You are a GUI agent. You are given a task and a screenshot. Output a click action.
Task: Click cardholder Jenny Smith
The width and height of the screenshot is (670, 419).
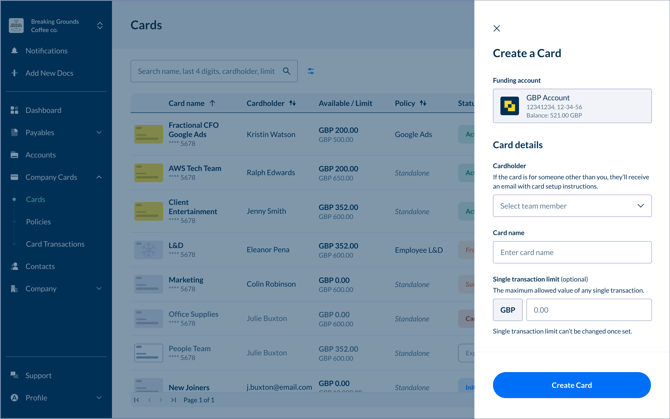coord(266,211)
